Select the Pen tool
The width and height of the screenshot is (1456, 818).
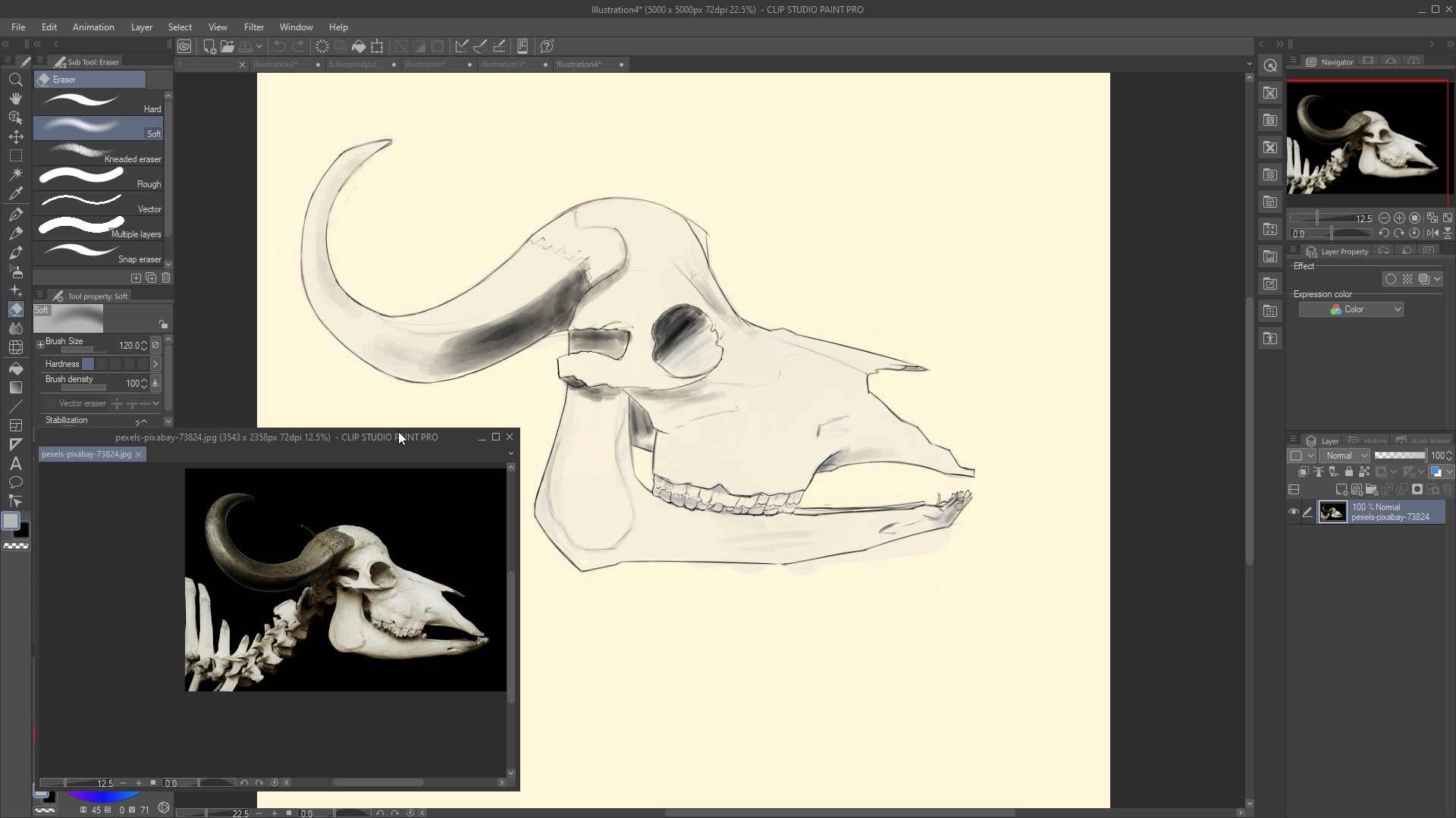point(15,215)
